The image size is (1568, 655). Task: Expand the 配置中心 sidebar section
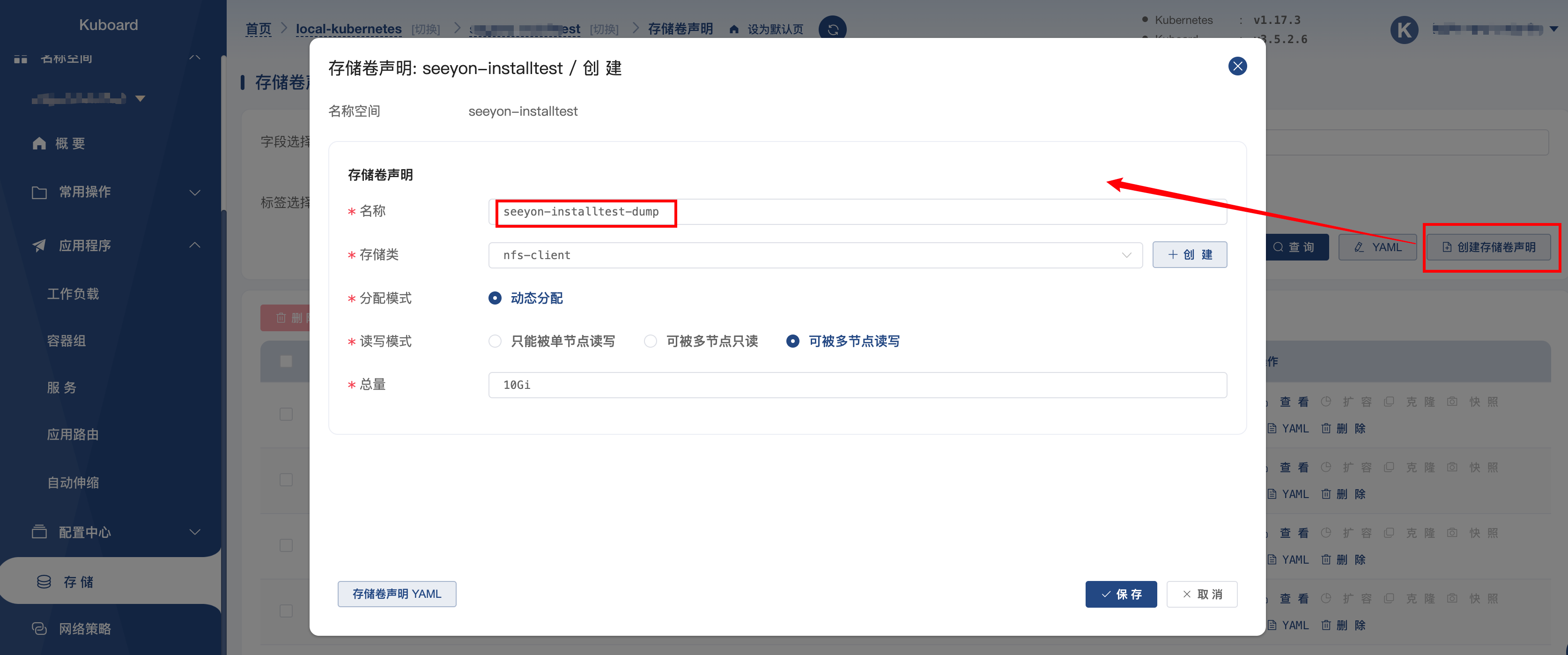[195, 532]
